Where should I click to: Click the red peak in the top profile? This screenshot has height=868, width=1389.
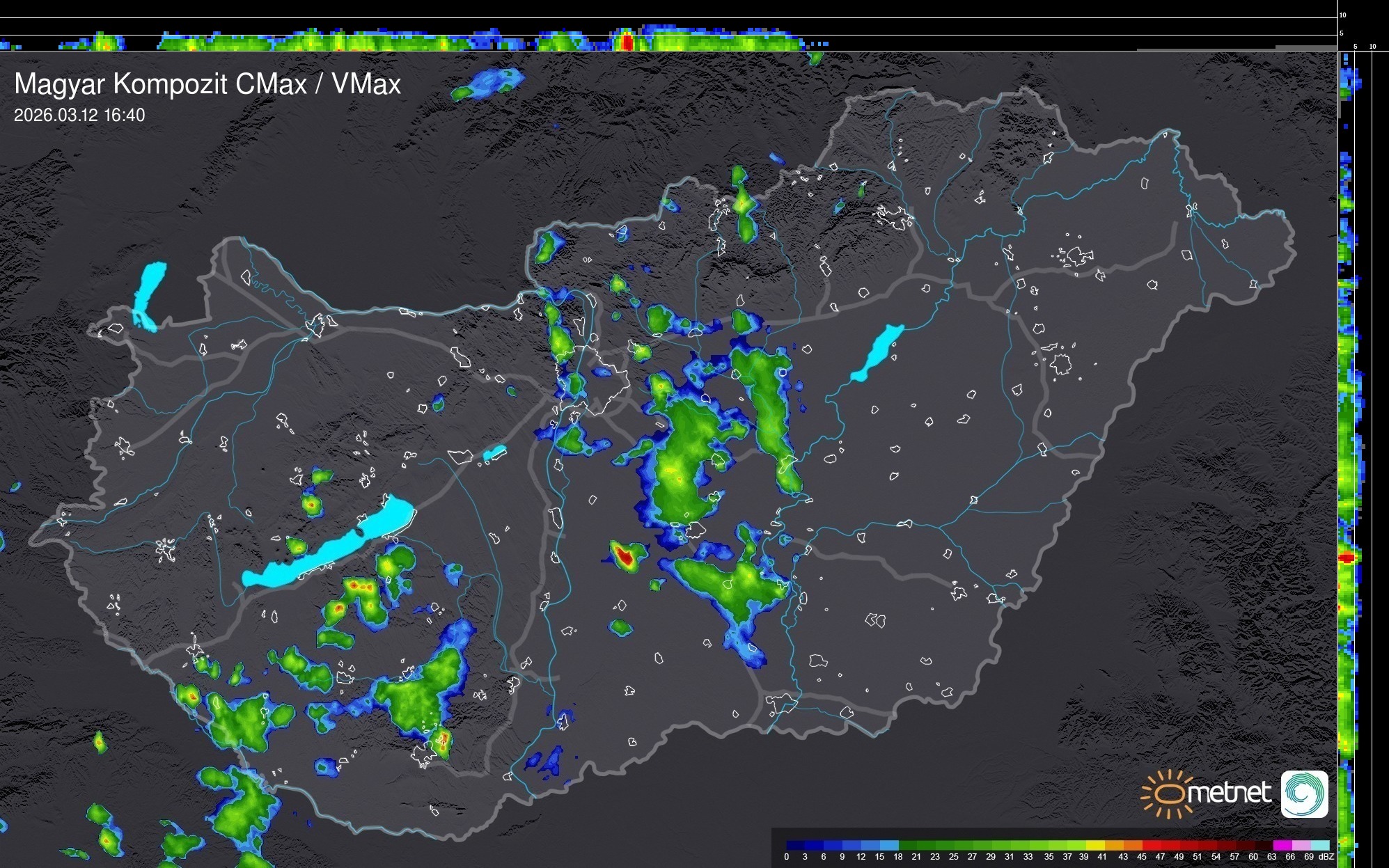point(627,42)
